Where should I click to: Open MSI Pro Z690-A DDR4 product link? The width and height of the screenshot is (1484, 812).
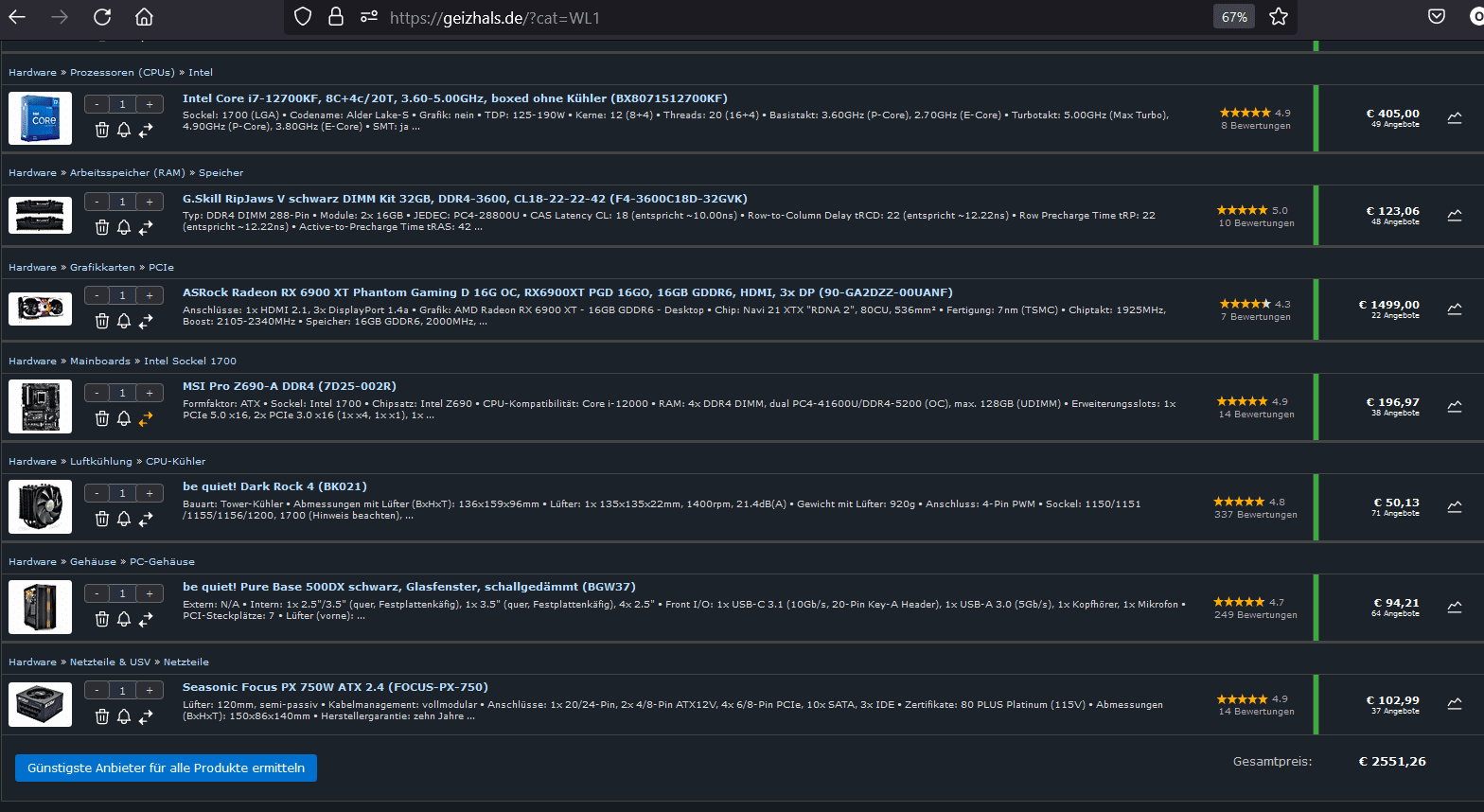point(290,386)
